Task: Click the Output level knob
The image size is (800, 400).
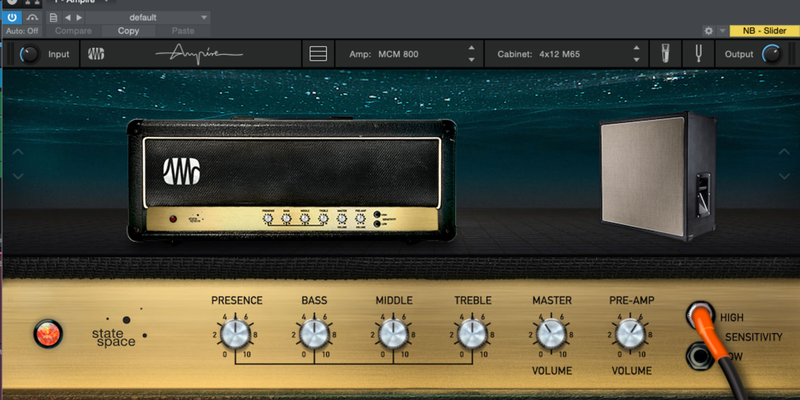Action: (x=772, y=54)
